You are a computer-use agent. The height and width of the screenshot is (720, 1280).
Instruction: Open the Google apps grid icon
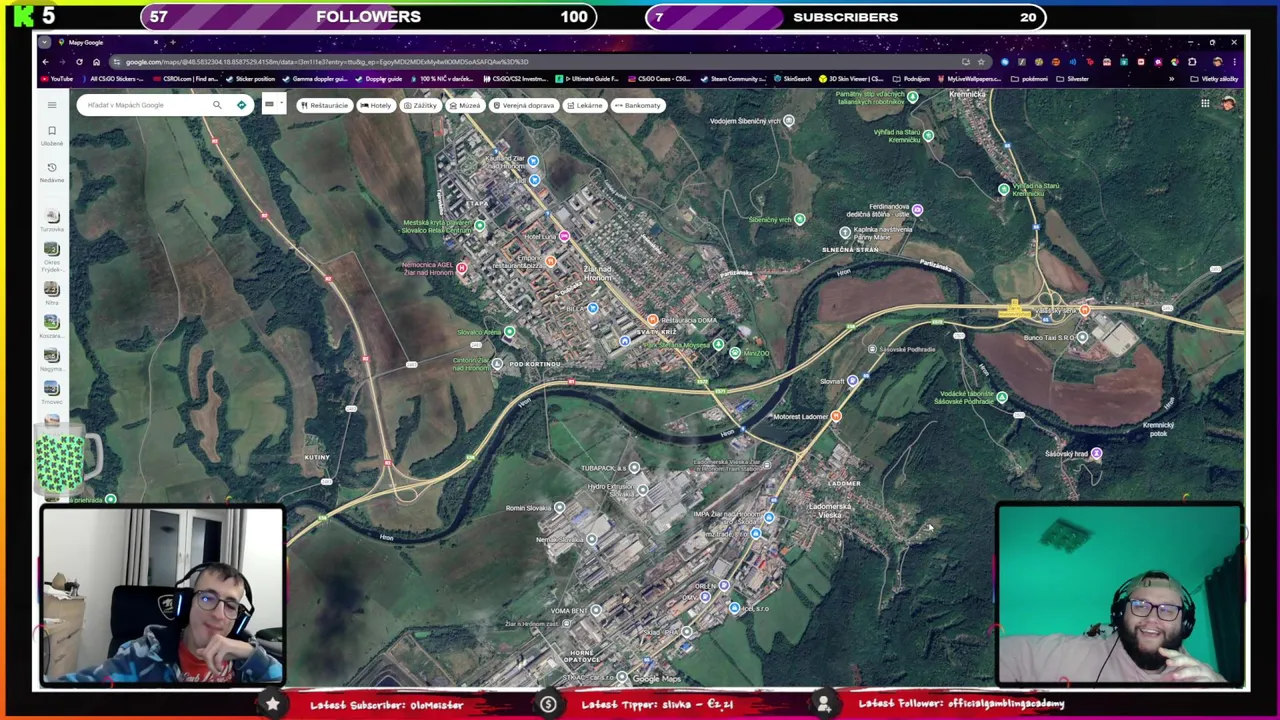1205,104
